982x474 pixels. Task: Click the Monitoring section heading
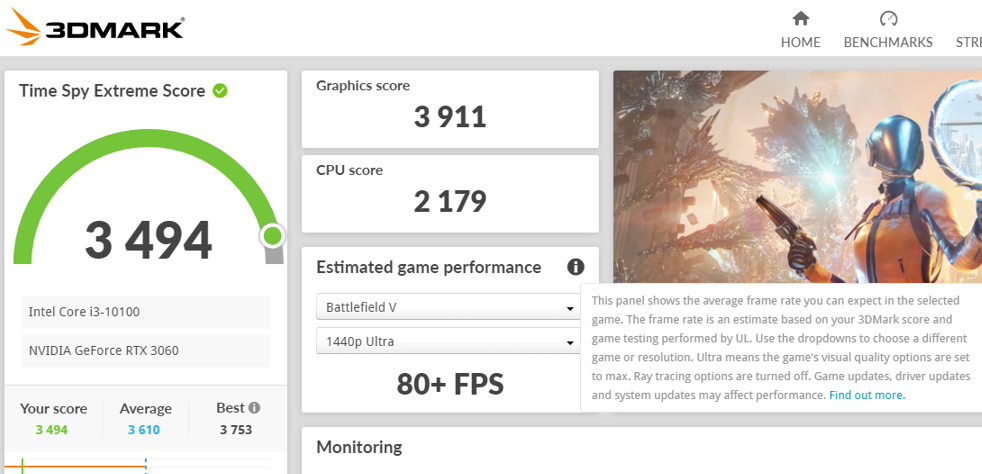pyautogui.click(x=359, y=447)
